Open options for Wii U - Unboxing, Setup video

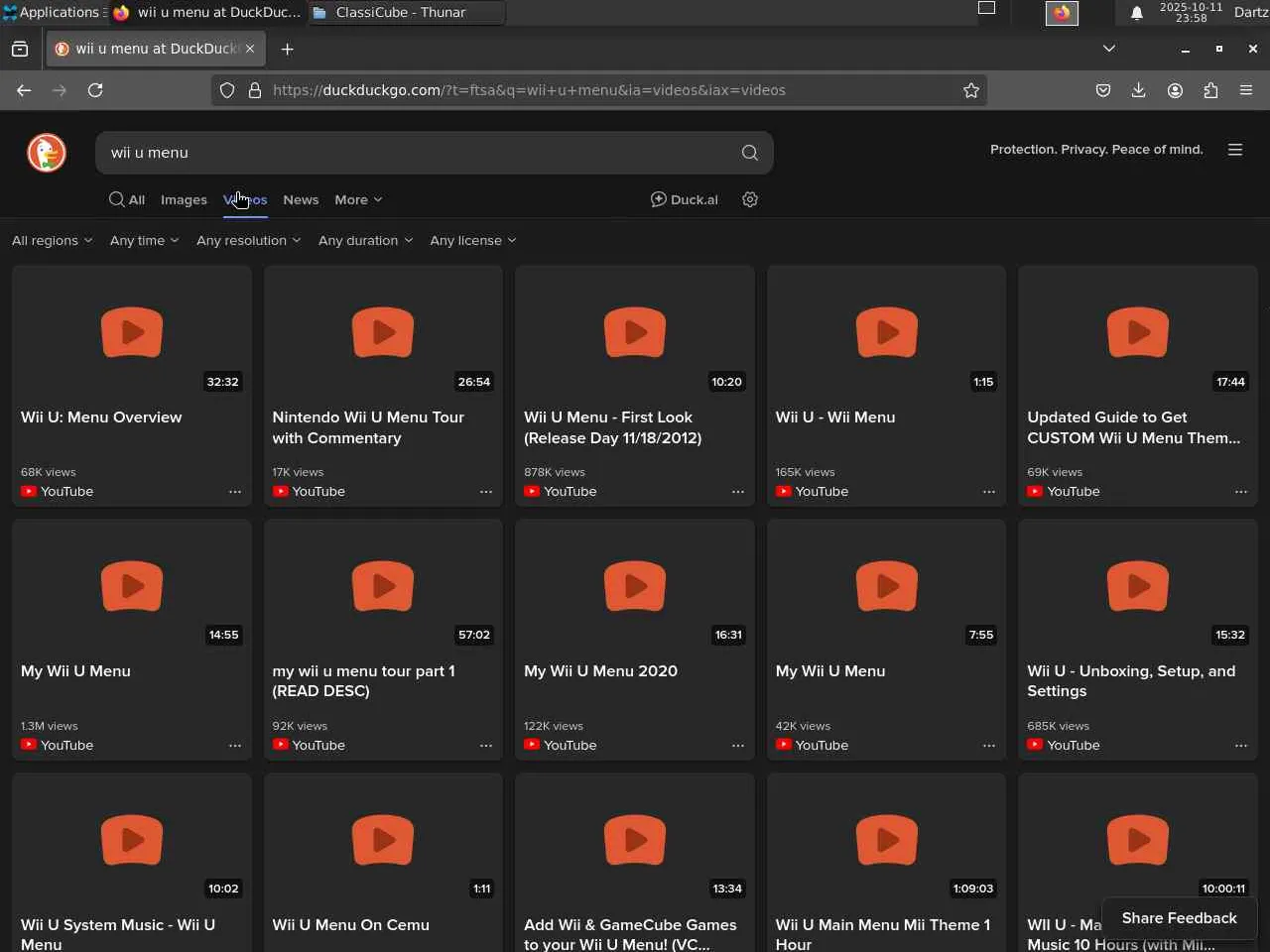click(1241, 746)
